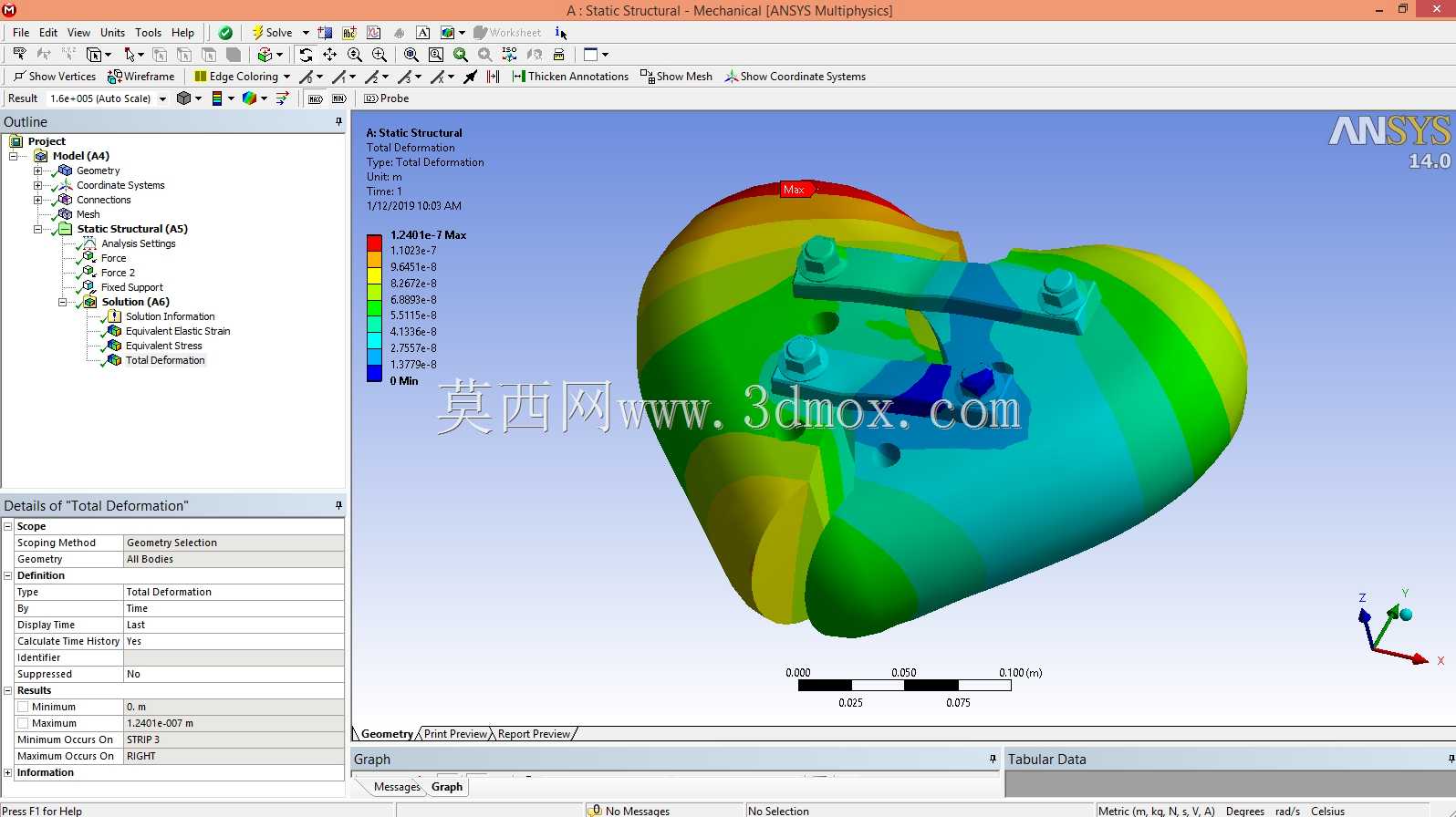The height and width of the screenshot is (817, 1456).
Task: Toggle Wireframe display mode
Action: 140,77
